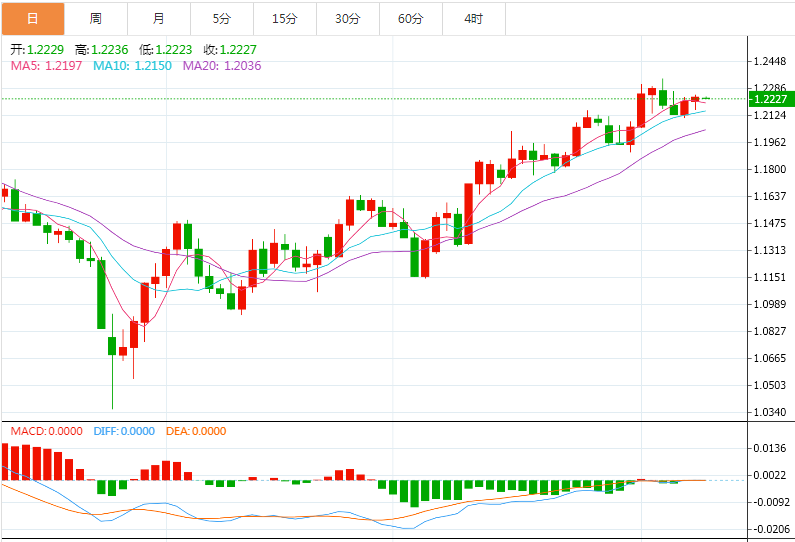Open the 15分 timeframe tab
Viewport: 795px width, 542px height.
(x=284, y=19)
